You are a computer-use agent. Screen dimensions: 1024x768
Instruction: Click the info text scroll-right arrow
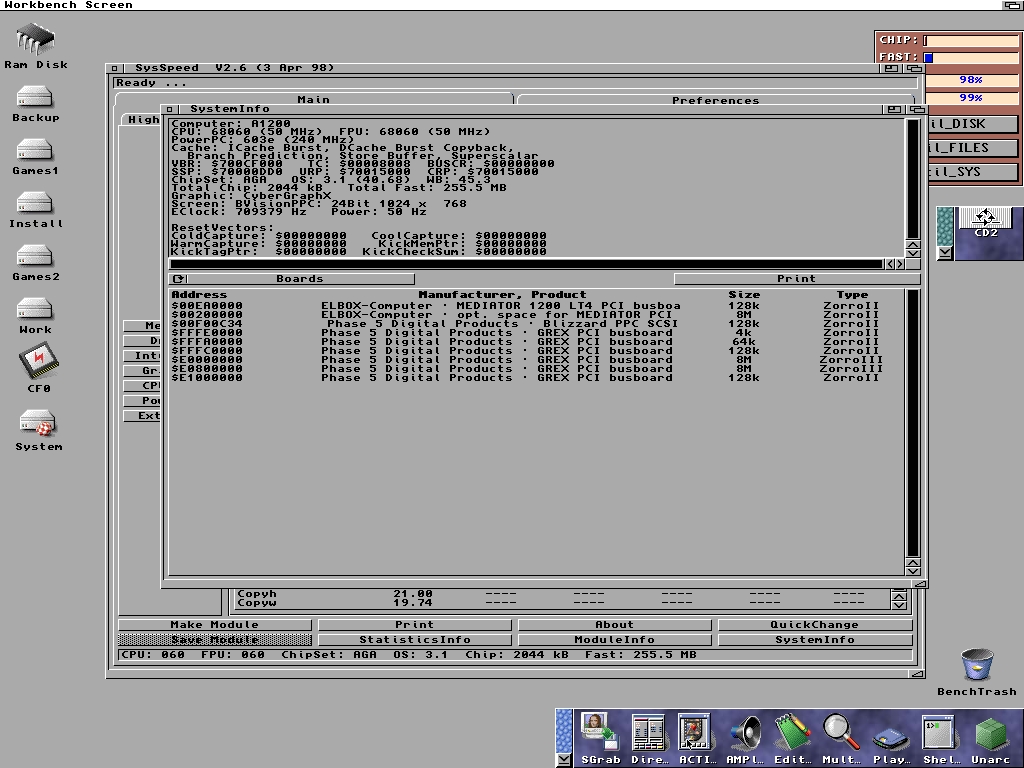[900, 264]
